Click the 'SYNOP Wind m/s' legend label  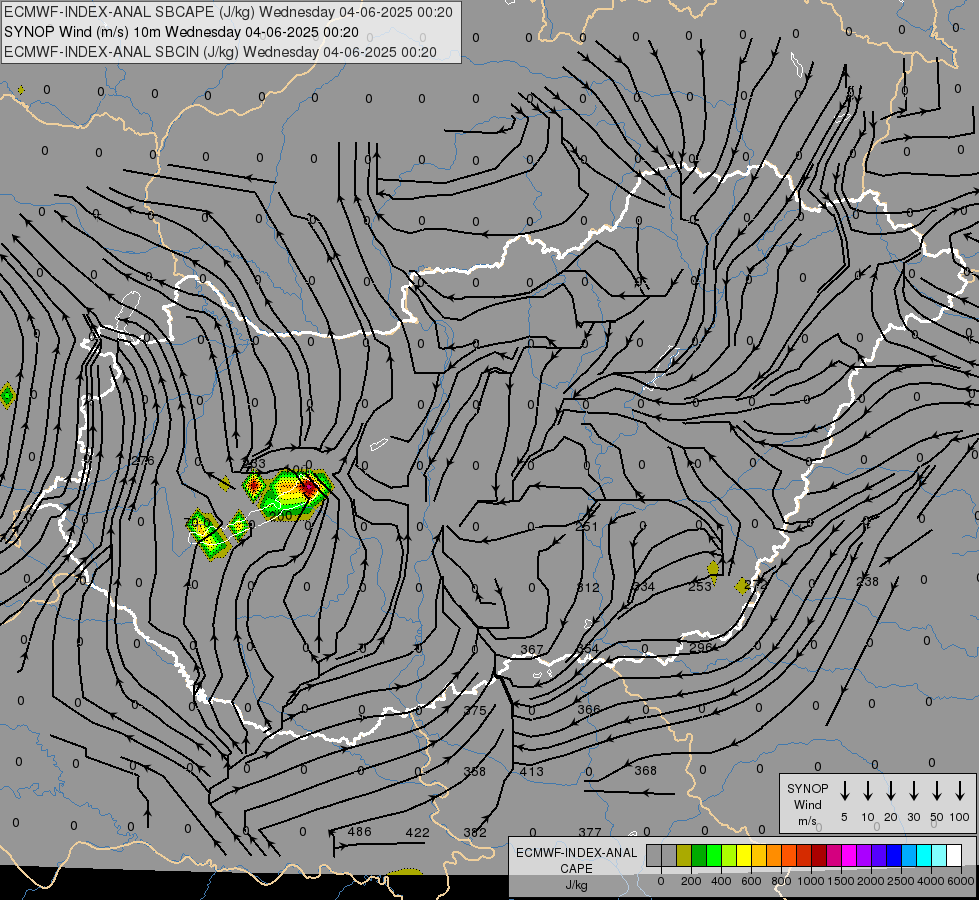[x=807, y=804]
